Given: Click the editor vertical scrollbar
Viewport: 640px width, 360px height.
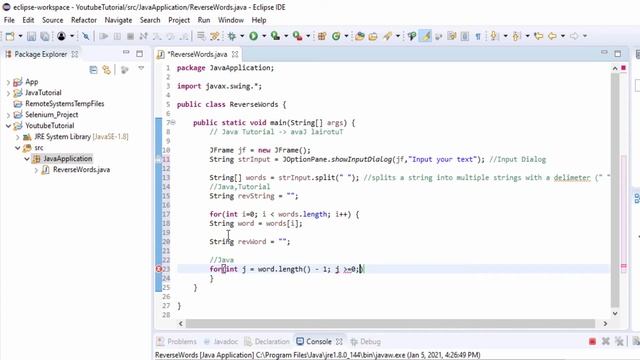Looking at the screenshot, I should 615,190.
